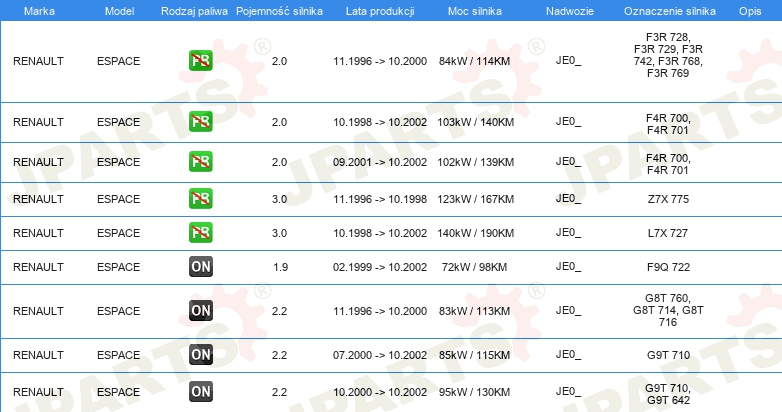Select the 11.1996 -> 10.1998 production years cell
The image size is (782, 412).
coord(380,199)
